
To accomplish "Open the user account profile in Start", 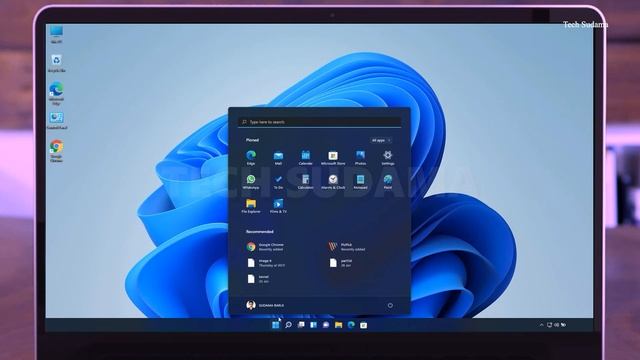I will [x=265, y=305].
